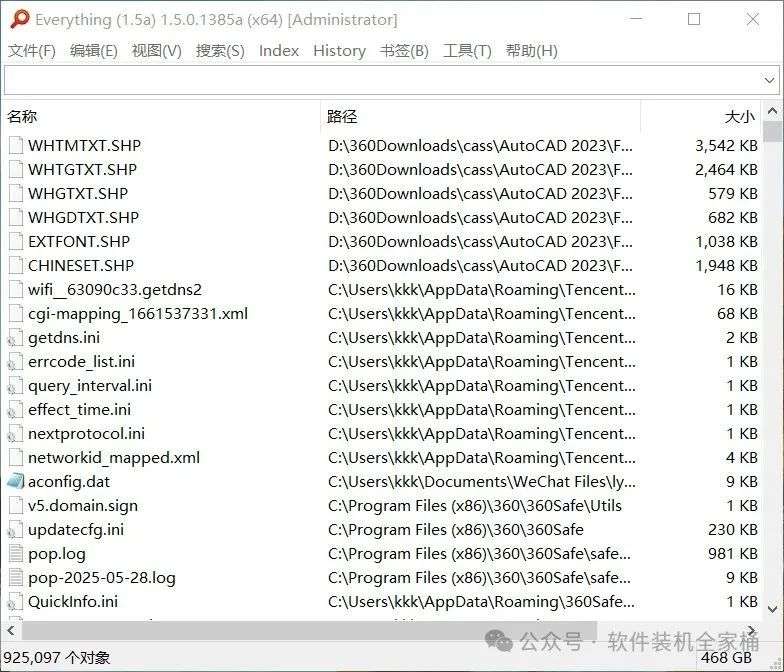This screenshot has width=784, height=672.
Task: Open the 搜索(S) menu
Action: point(220,50)
